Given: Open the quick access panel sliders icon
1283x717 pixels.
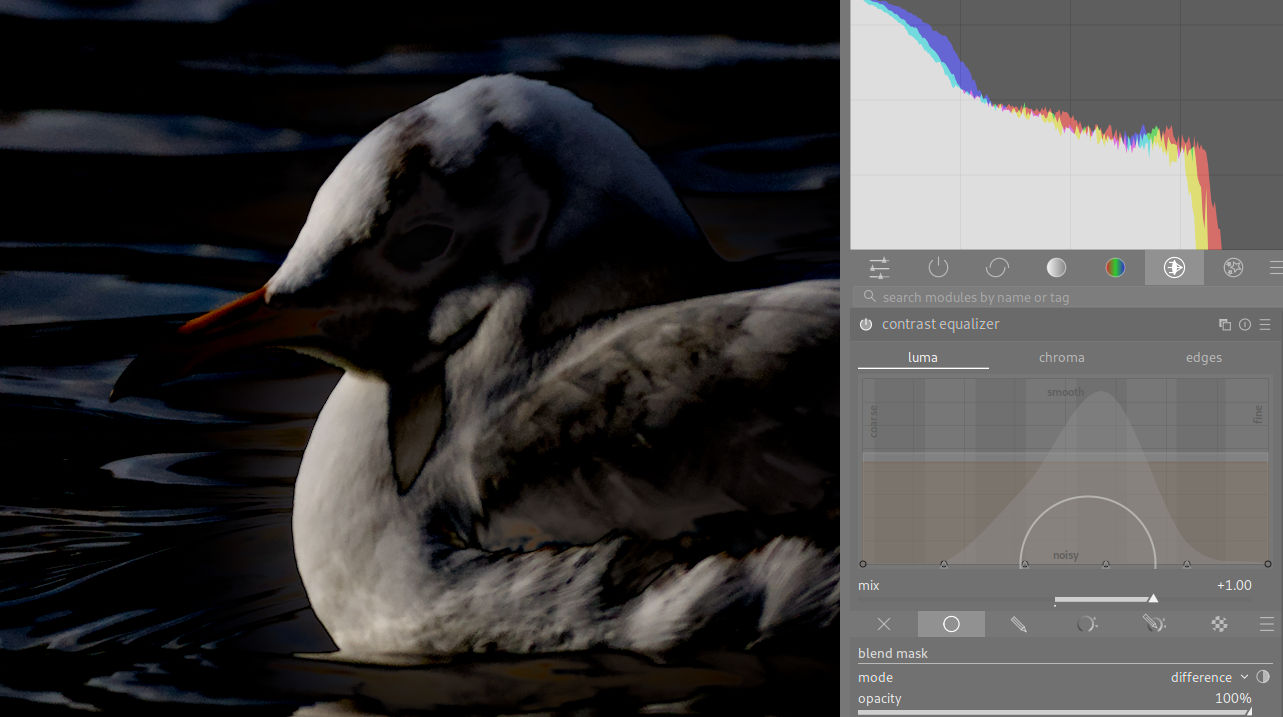Looking at the screenshot, I should click(879, 267).
